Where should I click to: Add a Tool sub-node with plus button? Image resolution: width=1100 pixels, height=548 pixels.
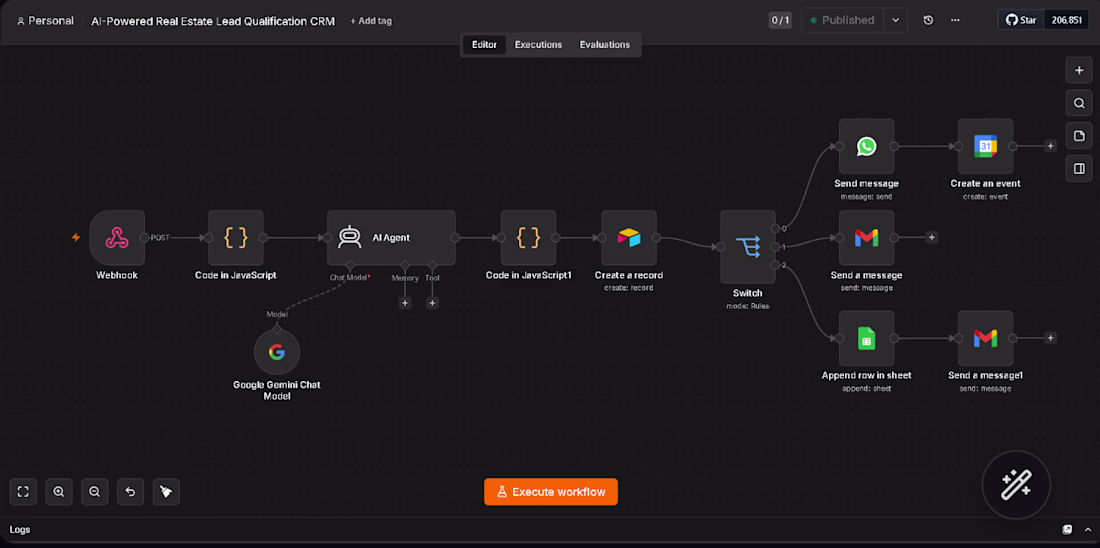[432, 303]
